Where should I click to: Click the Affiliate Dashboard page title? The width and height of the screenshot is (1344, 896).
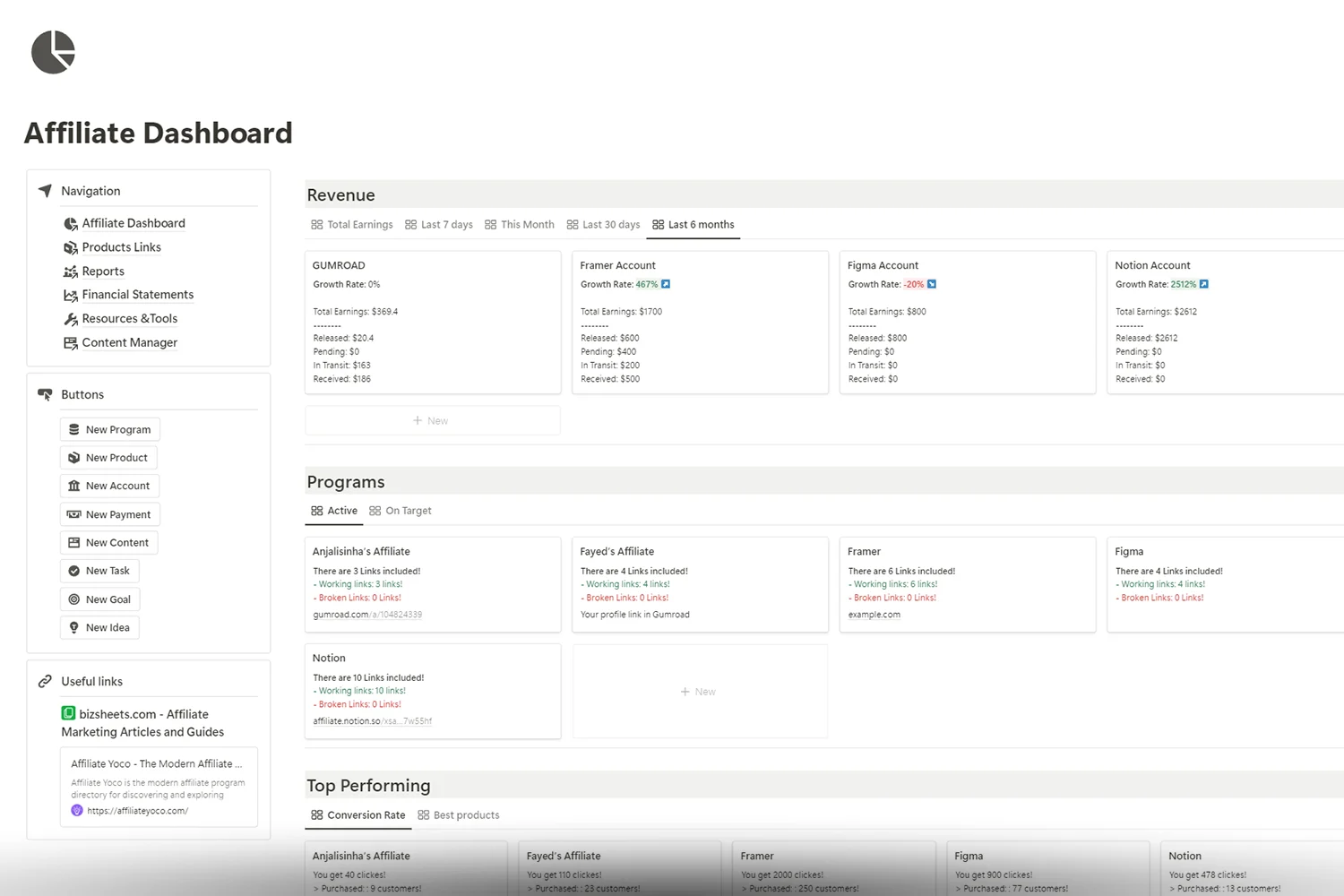click(159, 133)
